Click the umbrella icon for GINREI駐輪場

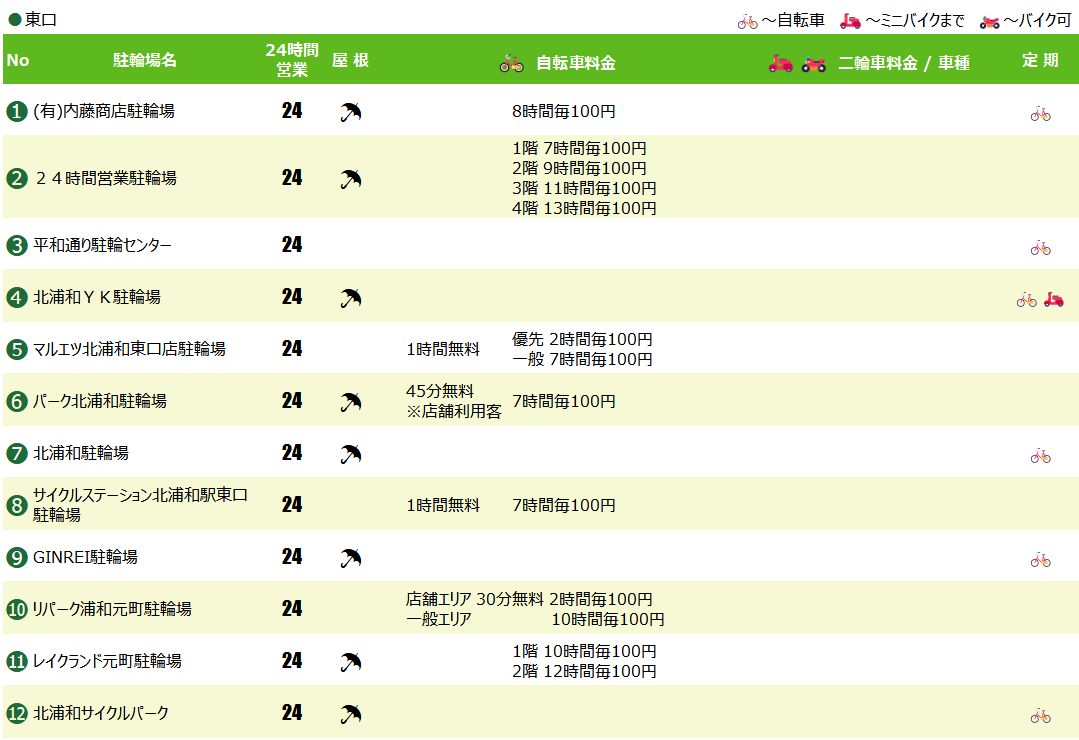tap(351, 558)
